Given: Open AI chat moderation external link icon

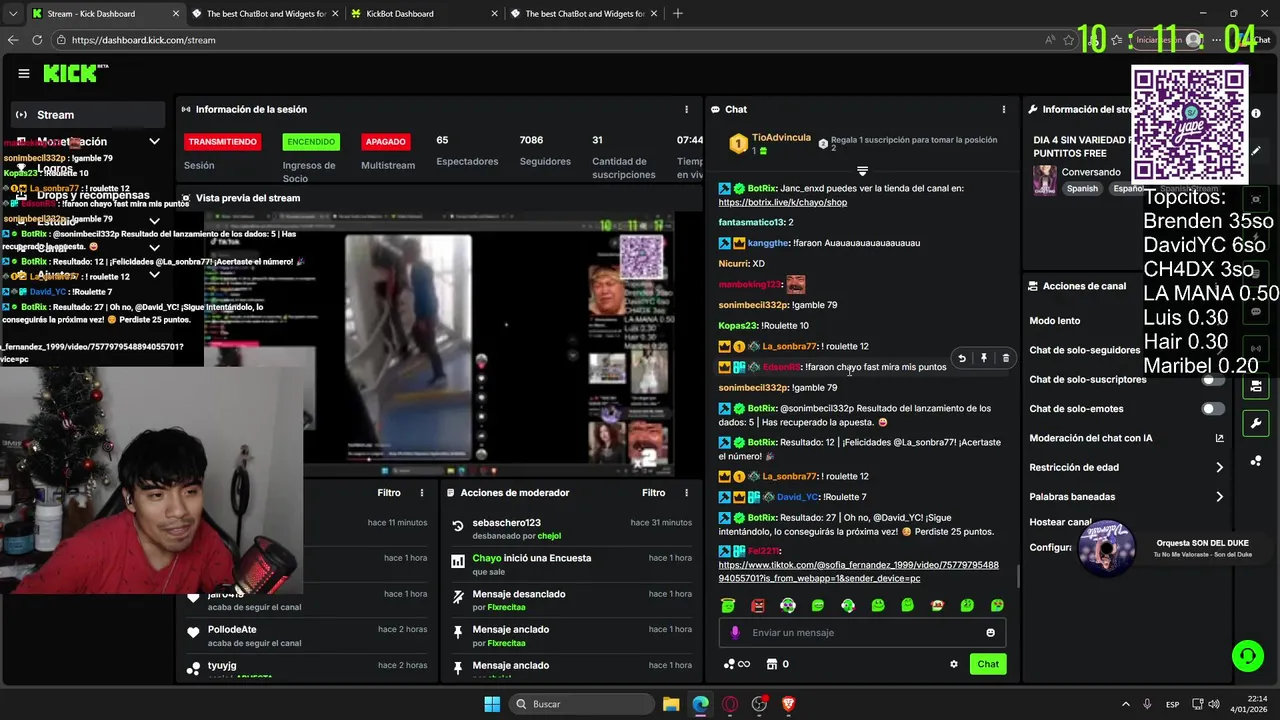Looking at the screenshot, I should [1219, 438].
